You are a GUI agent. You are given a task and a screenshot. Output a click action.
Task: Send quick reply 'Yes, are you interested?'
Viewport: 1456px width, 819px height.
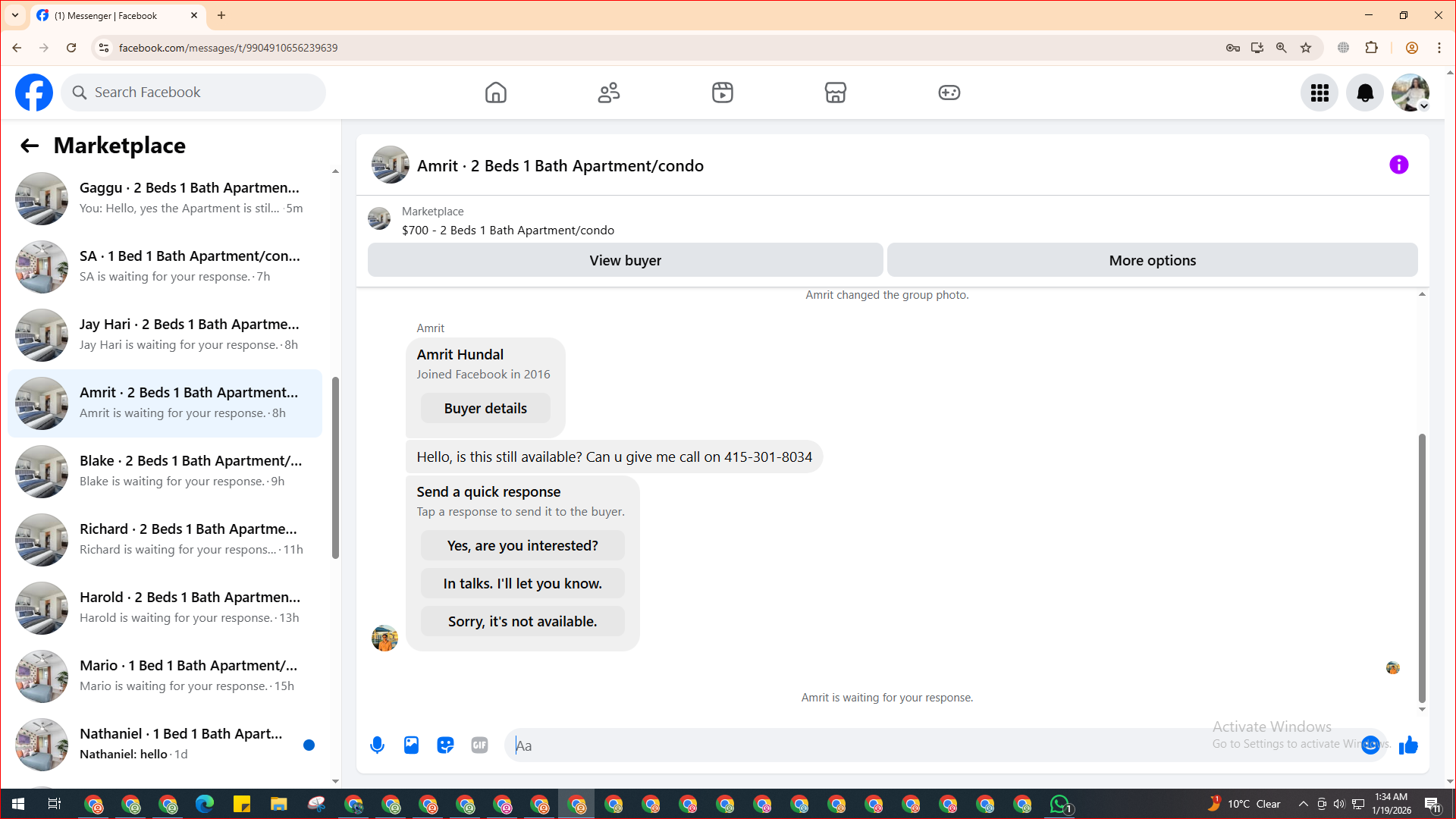(x=522, y=545)
